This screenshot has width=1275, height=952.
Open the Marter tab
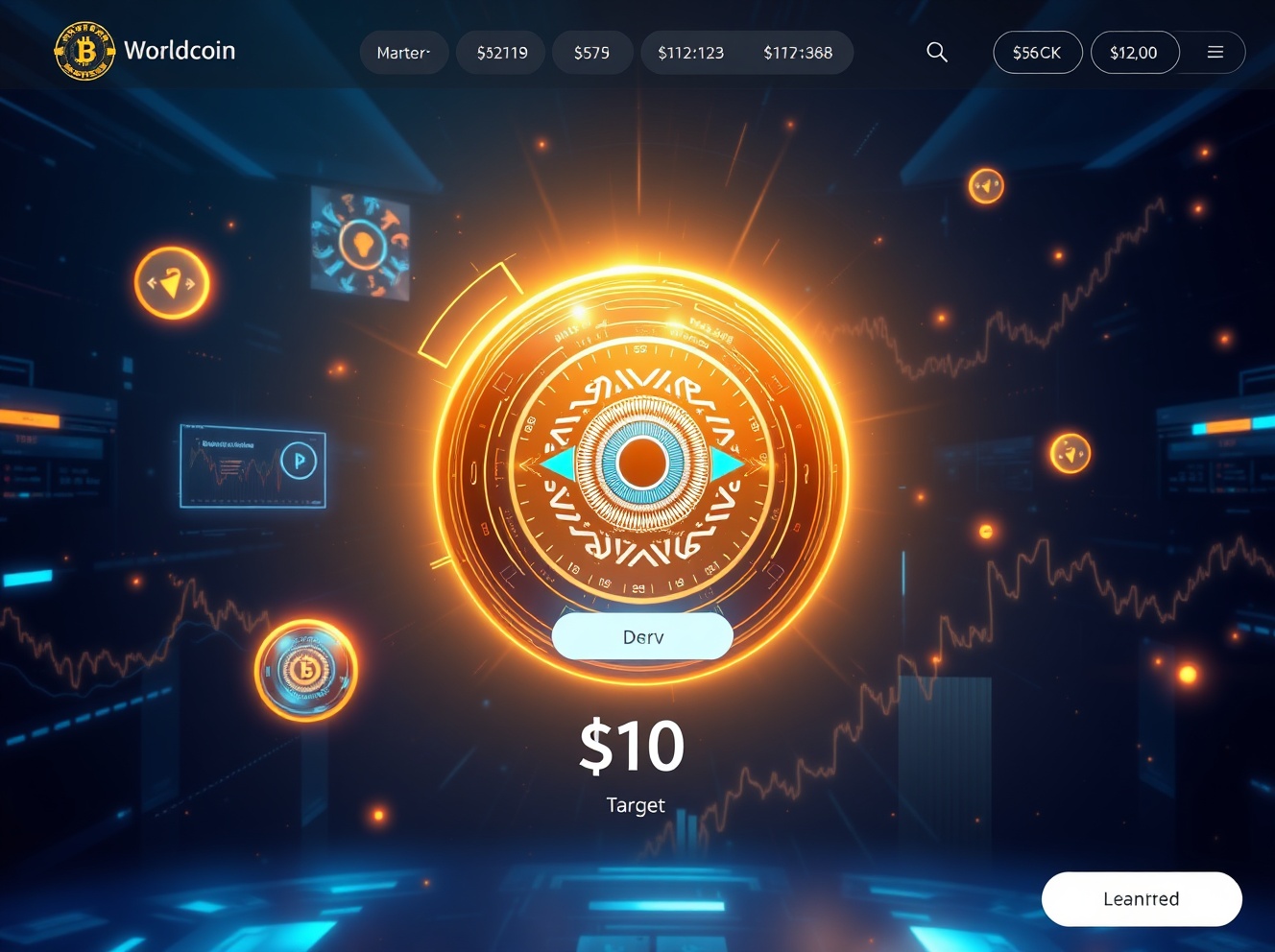click(404, 53)
